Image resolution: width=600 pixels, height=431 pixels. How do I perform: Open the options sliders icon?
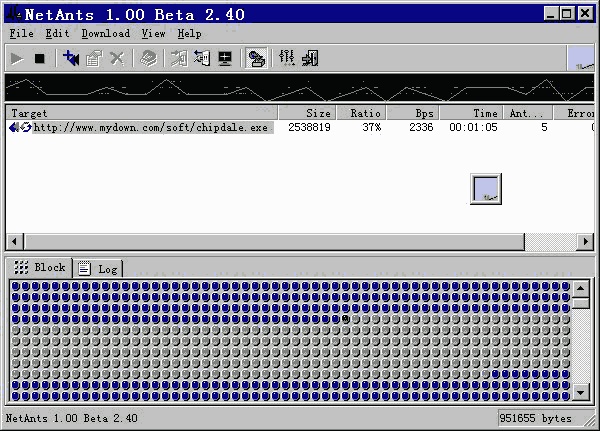click(x=287, y=58)
